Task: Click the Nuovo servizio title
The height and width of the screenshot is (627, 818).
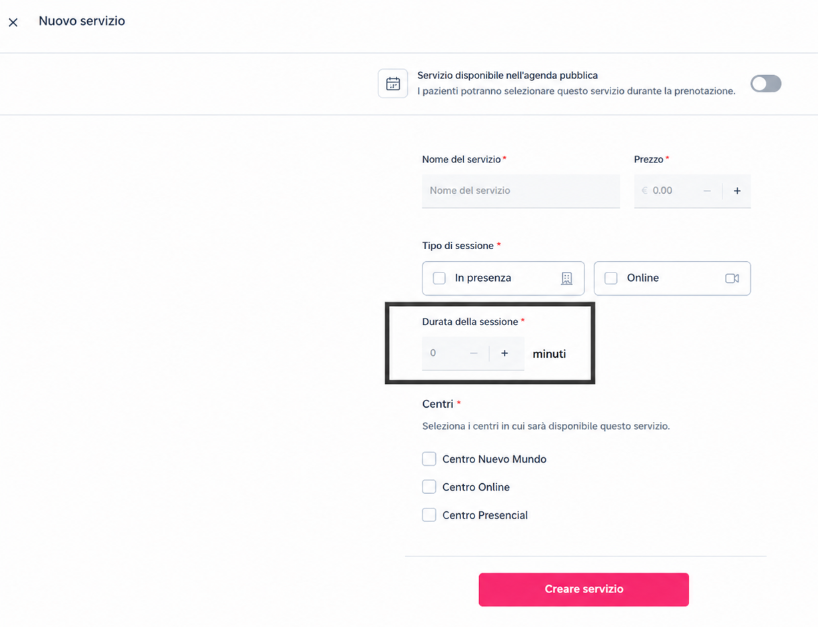Action: [x=82, y=21]
